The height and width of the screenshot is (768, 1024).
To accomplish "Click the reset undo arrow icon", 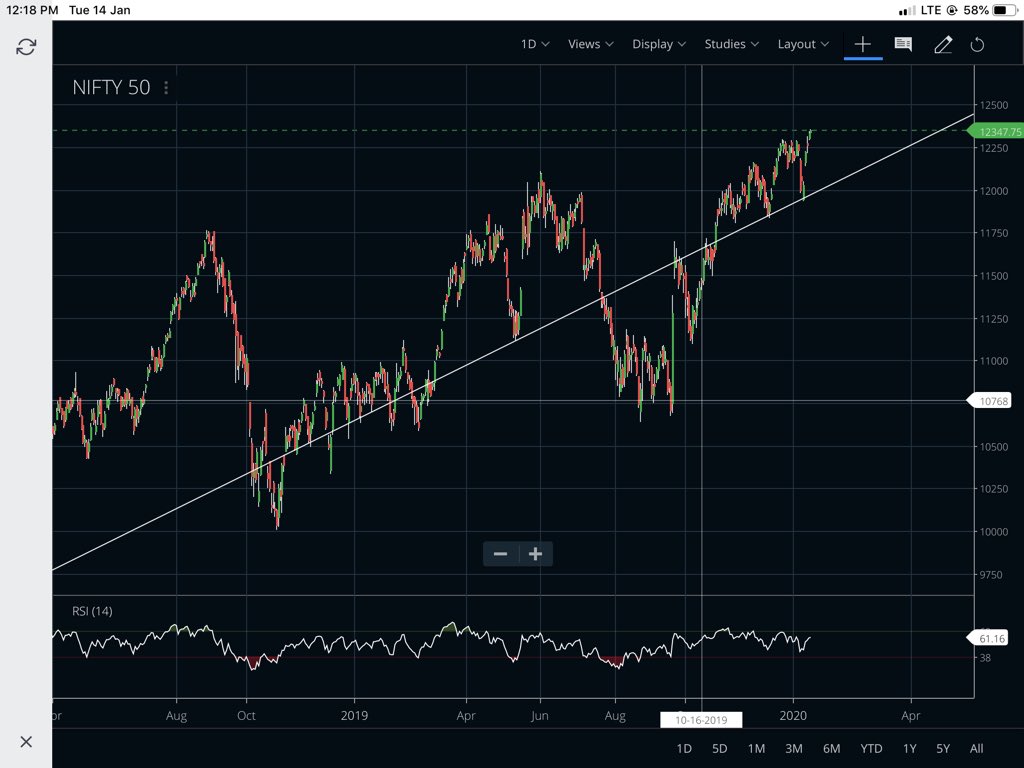I will point(977,44).
